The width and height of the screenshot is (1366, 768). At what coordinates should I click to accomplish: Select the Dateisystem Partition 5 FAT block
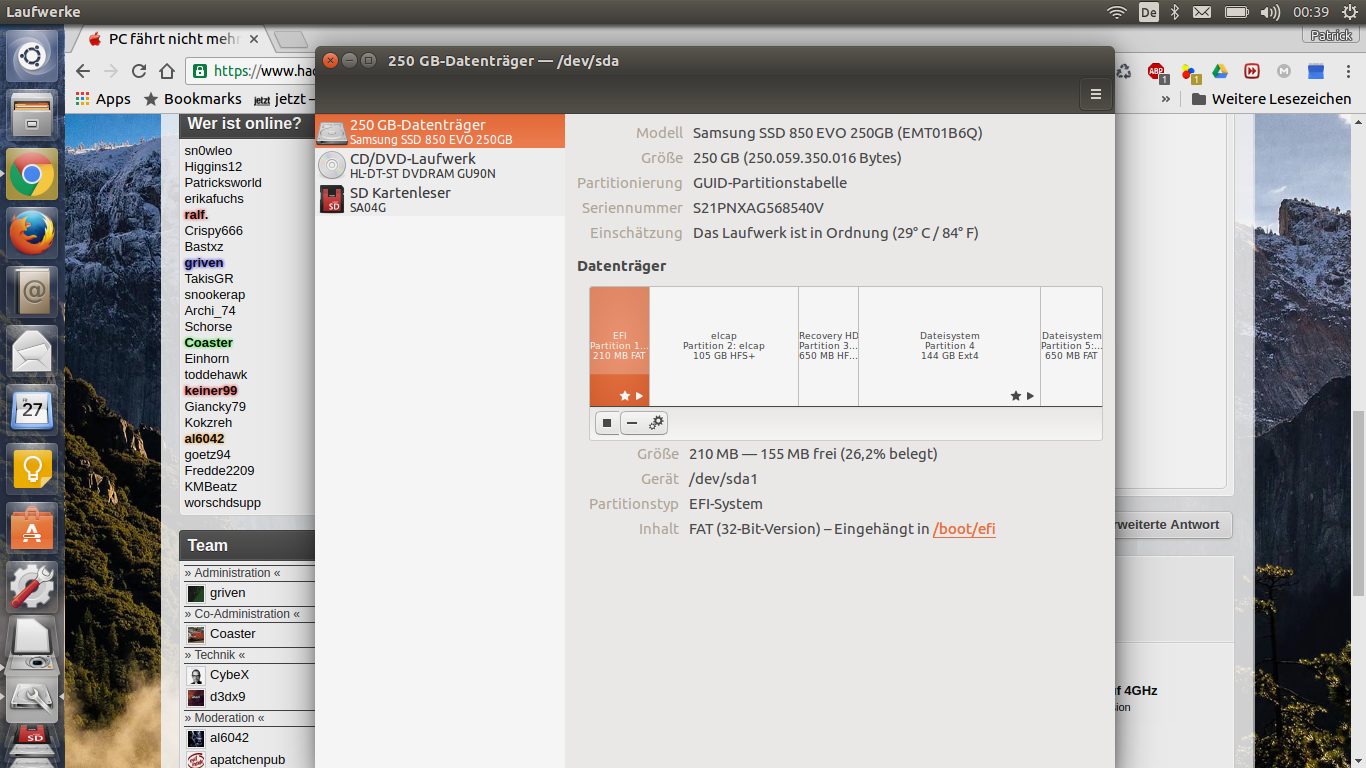tap(1071, 346)
